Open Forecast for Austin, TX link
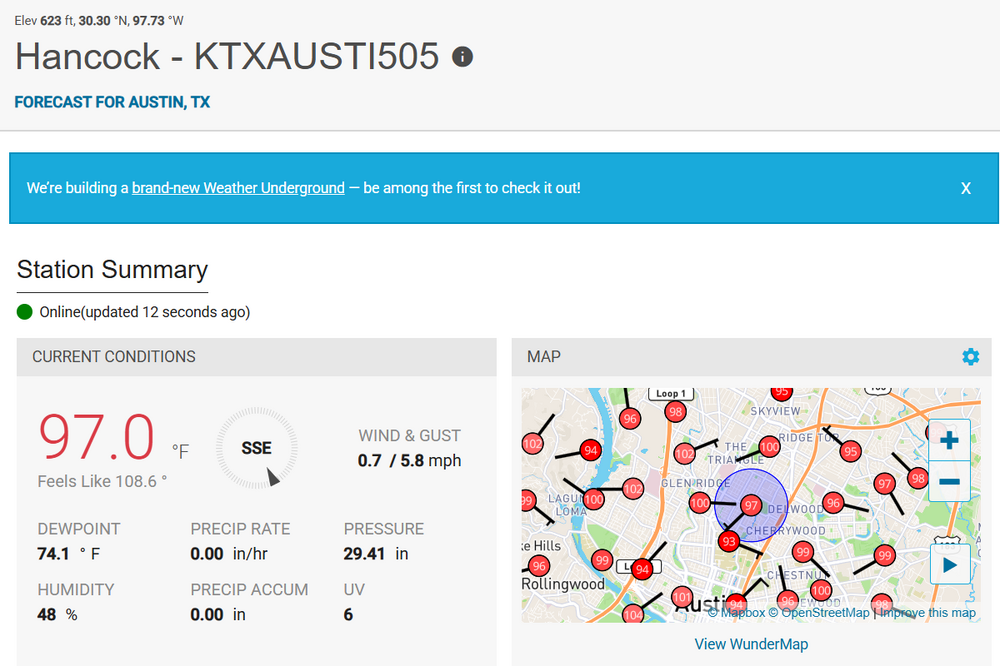Screen dimensions: 1000x666 (112, 102)
